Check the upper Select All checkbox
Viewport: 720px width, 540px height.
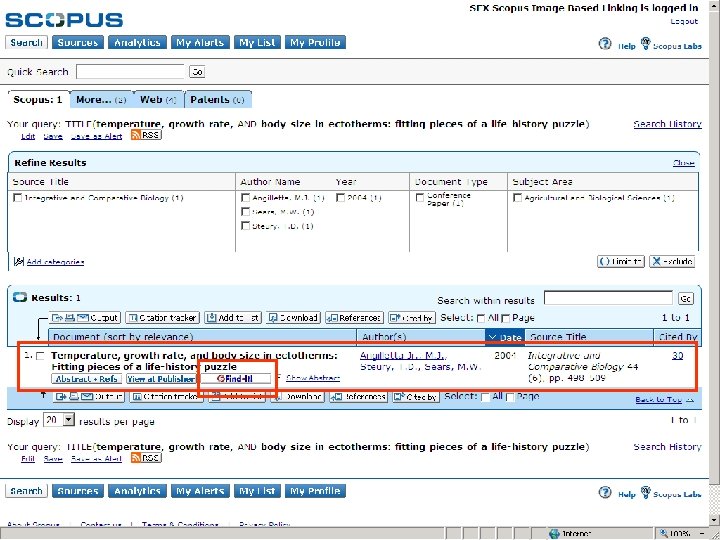(x=481, y=318)
